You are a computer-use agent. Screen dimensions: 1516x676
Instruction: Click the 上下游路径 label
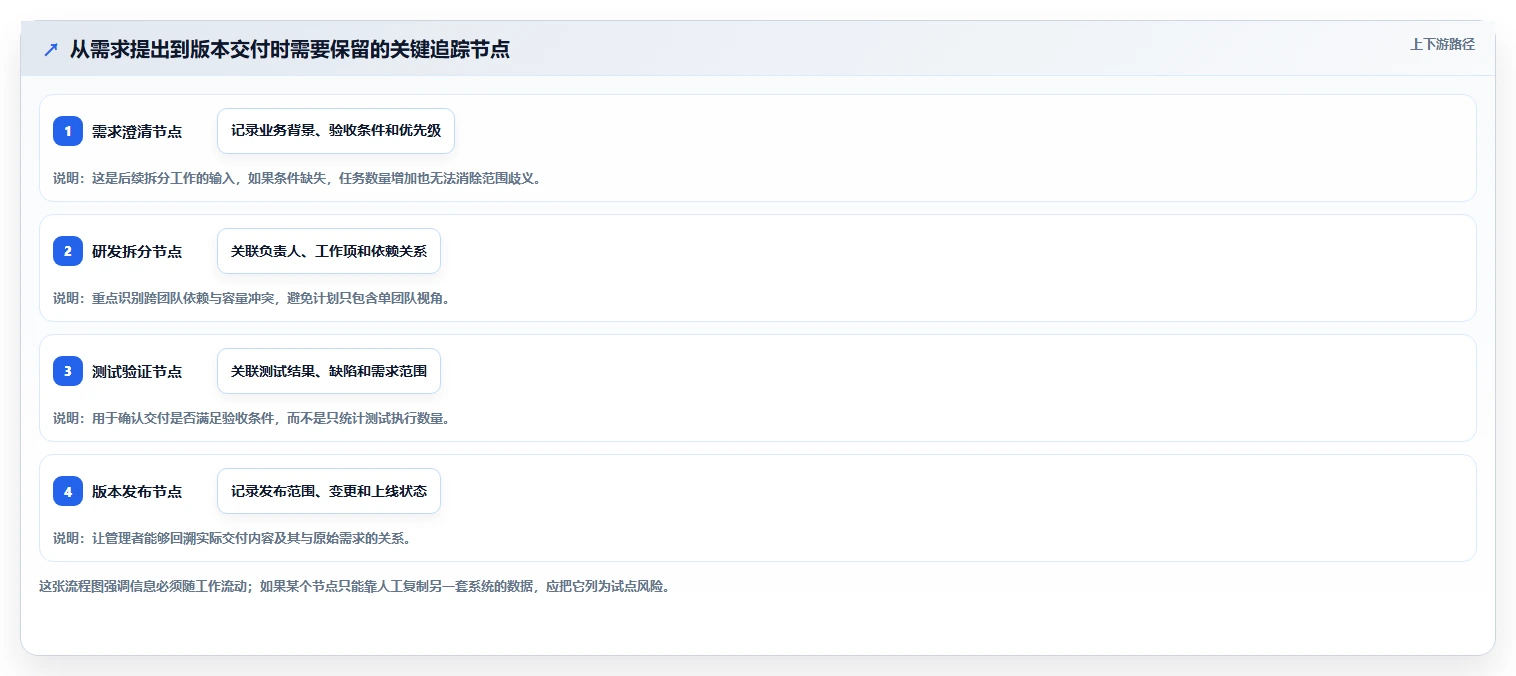[x=1442, y=44]
